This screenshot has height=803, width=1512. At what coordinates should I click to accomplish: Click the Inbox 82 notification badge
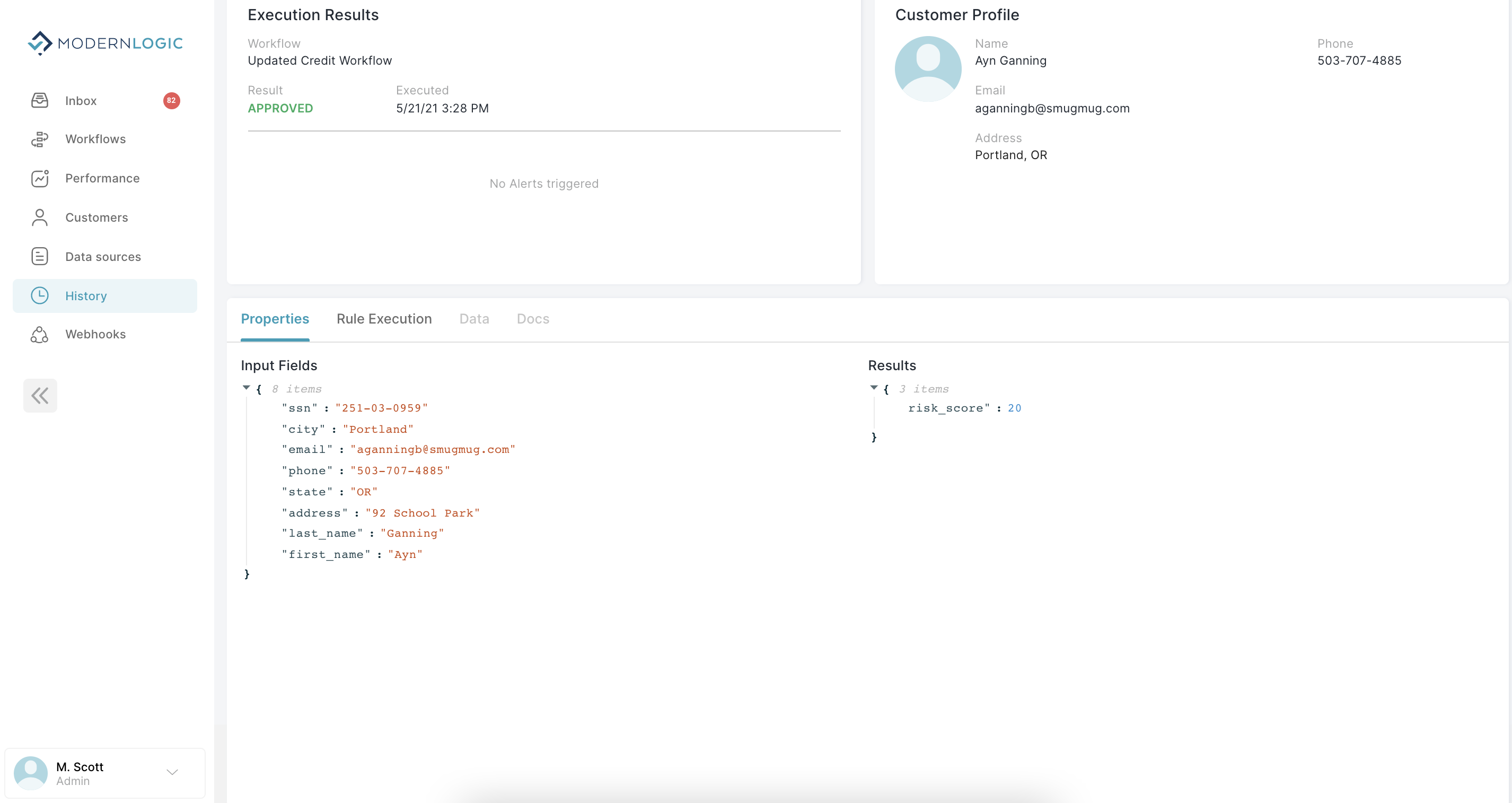pyautogui.click(x=171, y=100)
